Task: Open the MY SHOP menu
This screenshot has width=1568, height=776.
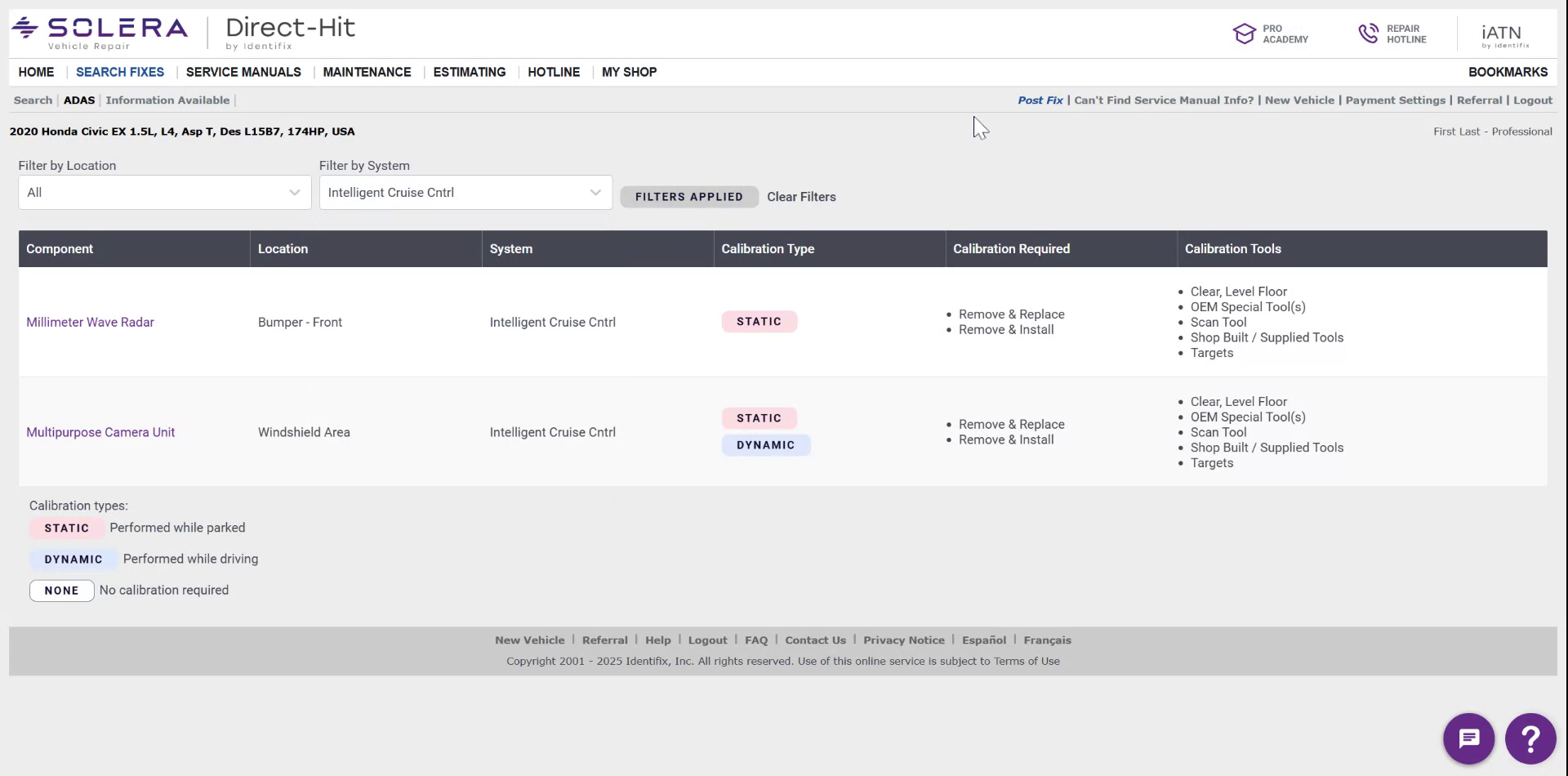Action: pyautogui.click(x=629, y=72)
